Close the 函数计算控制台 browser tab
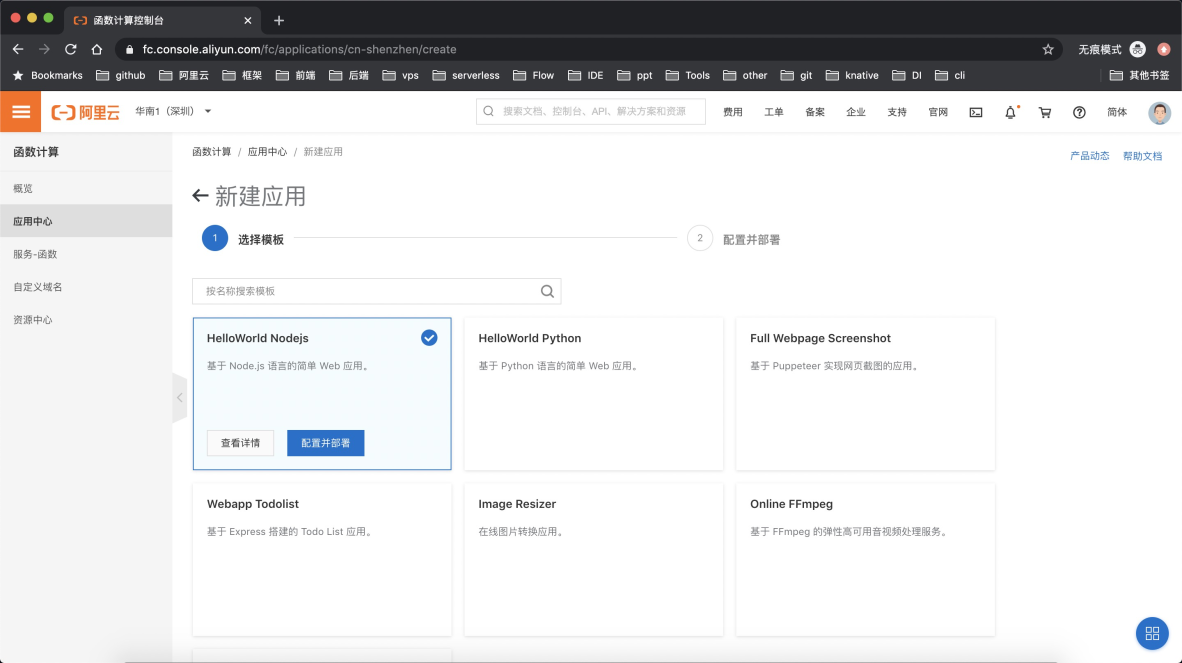 (247, 20)
